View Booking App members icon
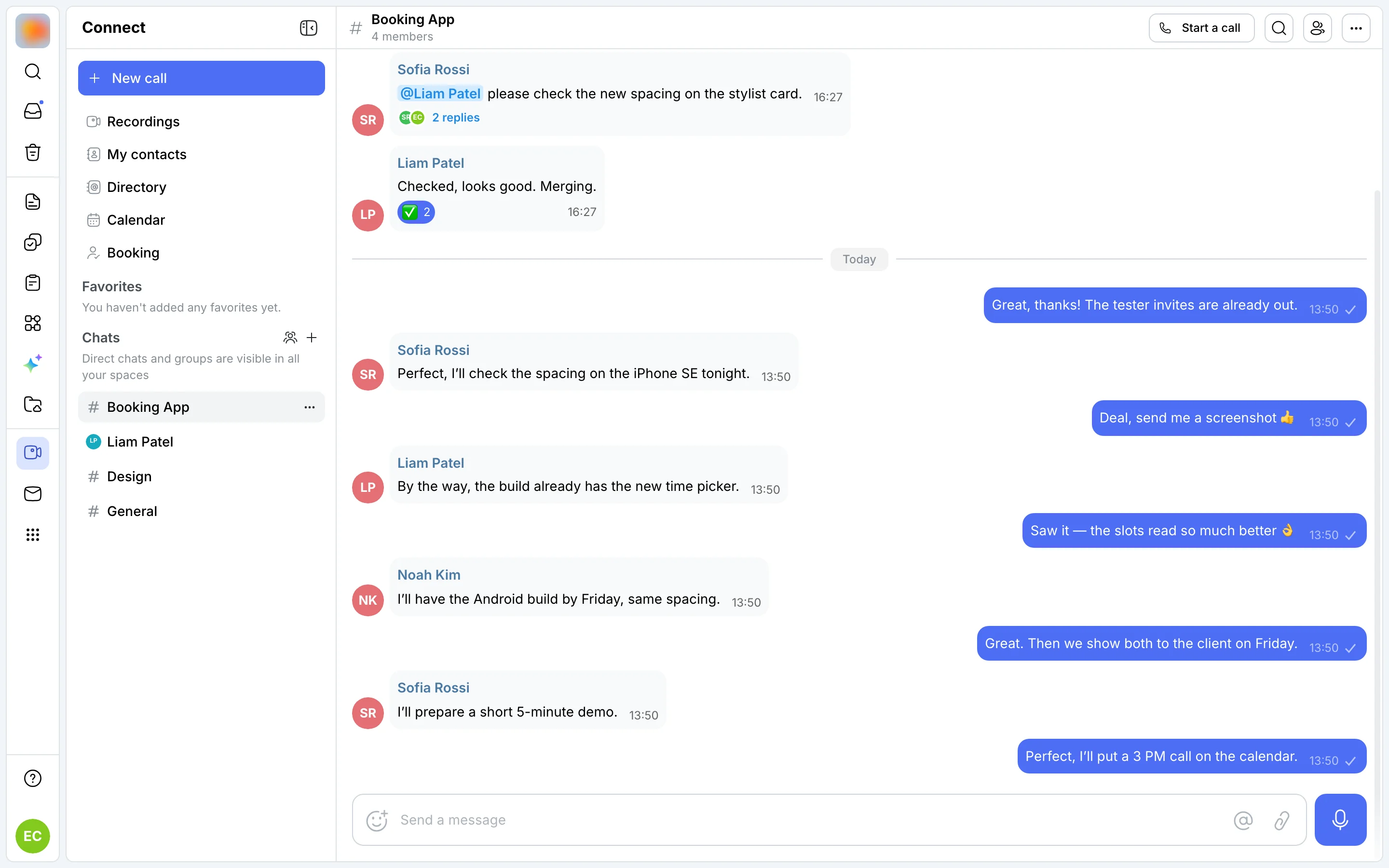 click(1317, 27)
